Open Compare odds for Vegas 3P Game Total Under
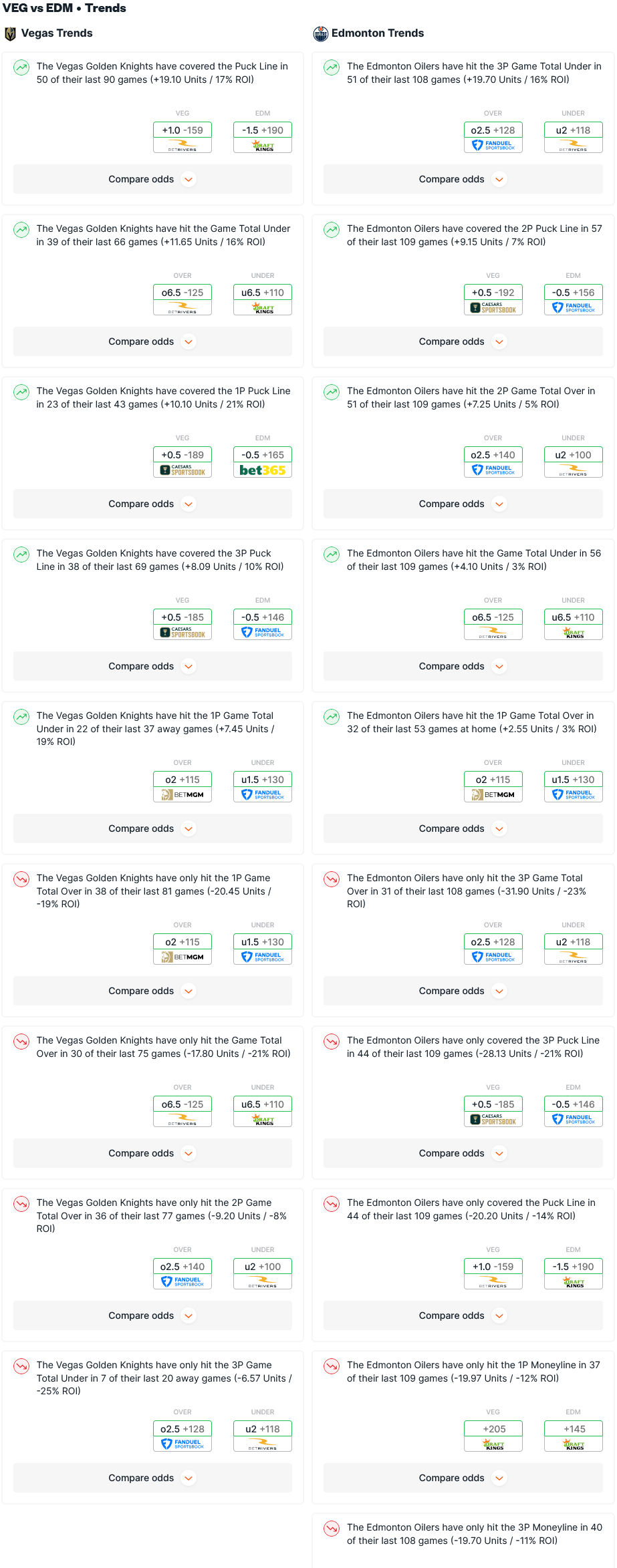The image size is (617, 1568). (152, 1478)
